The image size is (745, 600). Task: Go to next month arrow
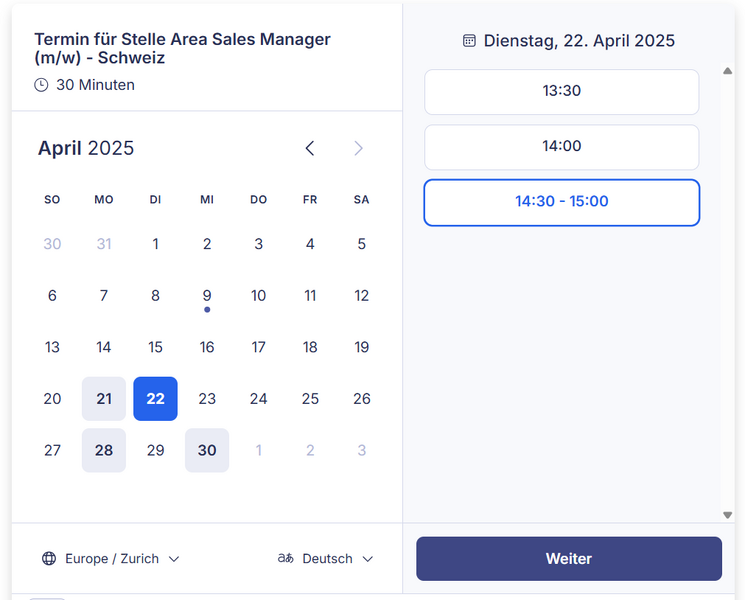point(358,148)
